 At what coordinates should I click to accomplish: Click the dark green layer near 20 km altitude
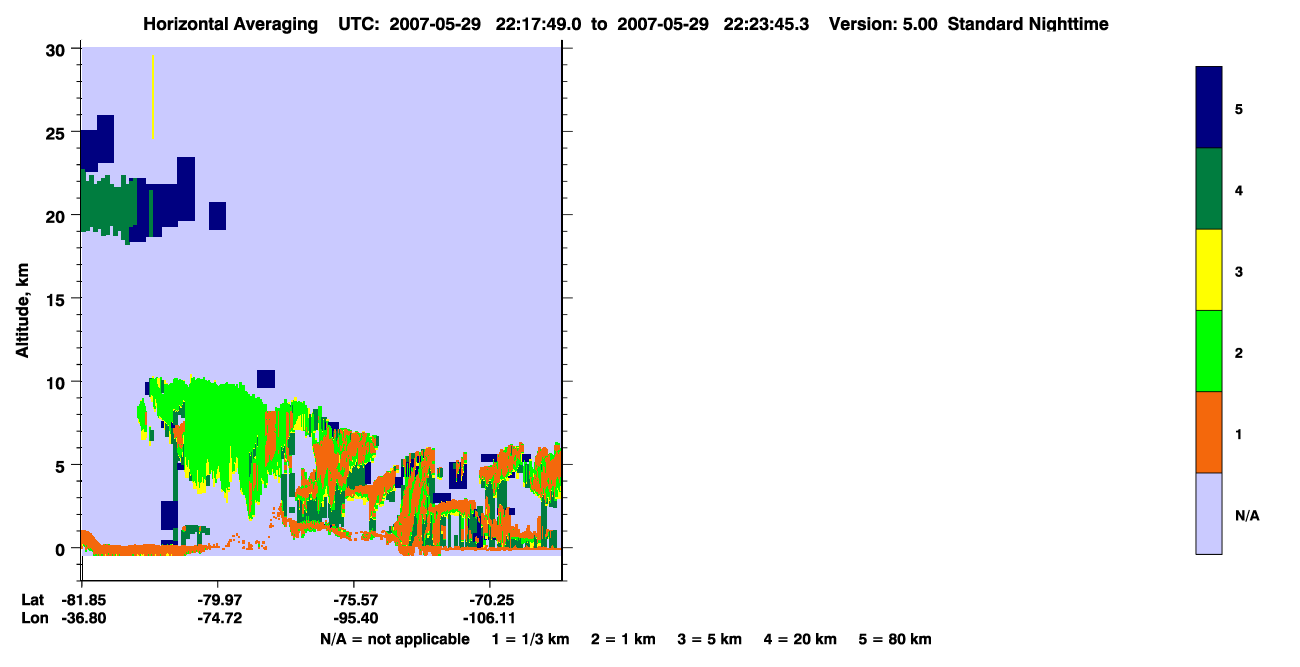click(x=108, y=205)
